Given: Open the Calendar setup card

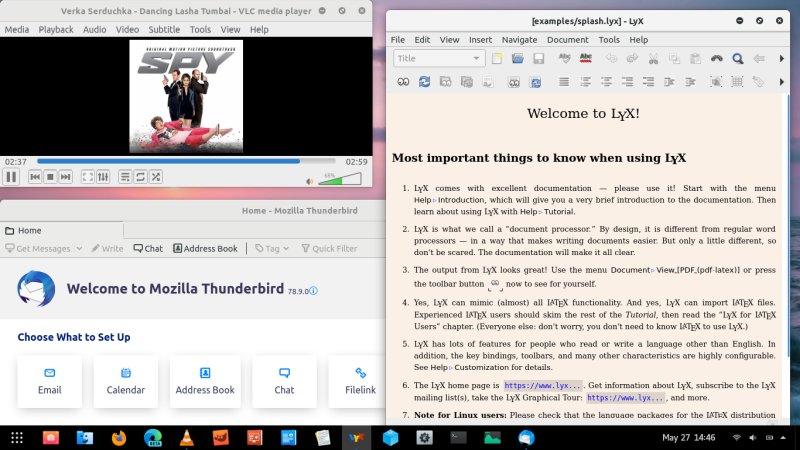Looking at the screenshot, I should click(126, 381).
